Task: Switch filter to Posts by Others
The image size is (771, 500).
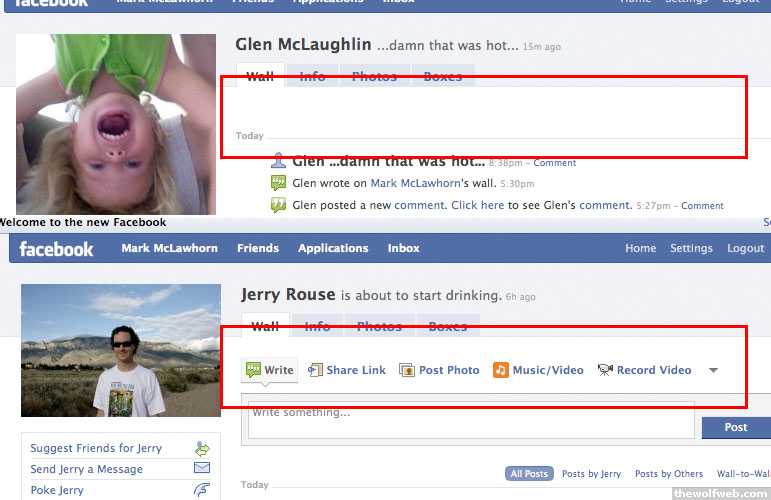Action: (668, 474)
